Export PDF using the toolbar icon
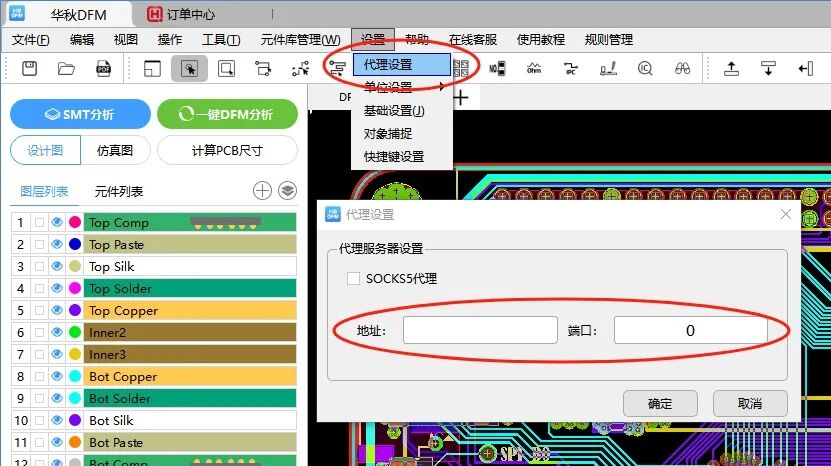This screenshot has width=831, height=466. (x=103, y=68)
